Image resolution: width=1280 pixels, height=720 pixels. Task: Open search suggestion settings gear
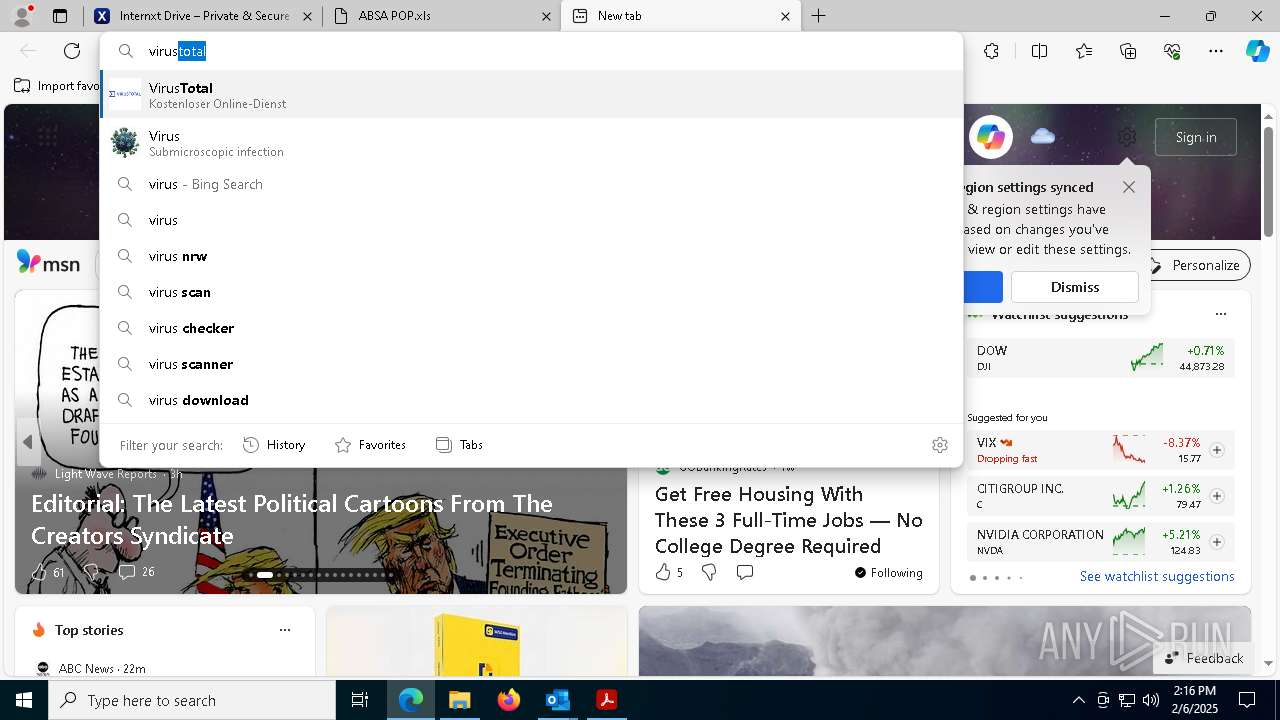tap(939, 445)
